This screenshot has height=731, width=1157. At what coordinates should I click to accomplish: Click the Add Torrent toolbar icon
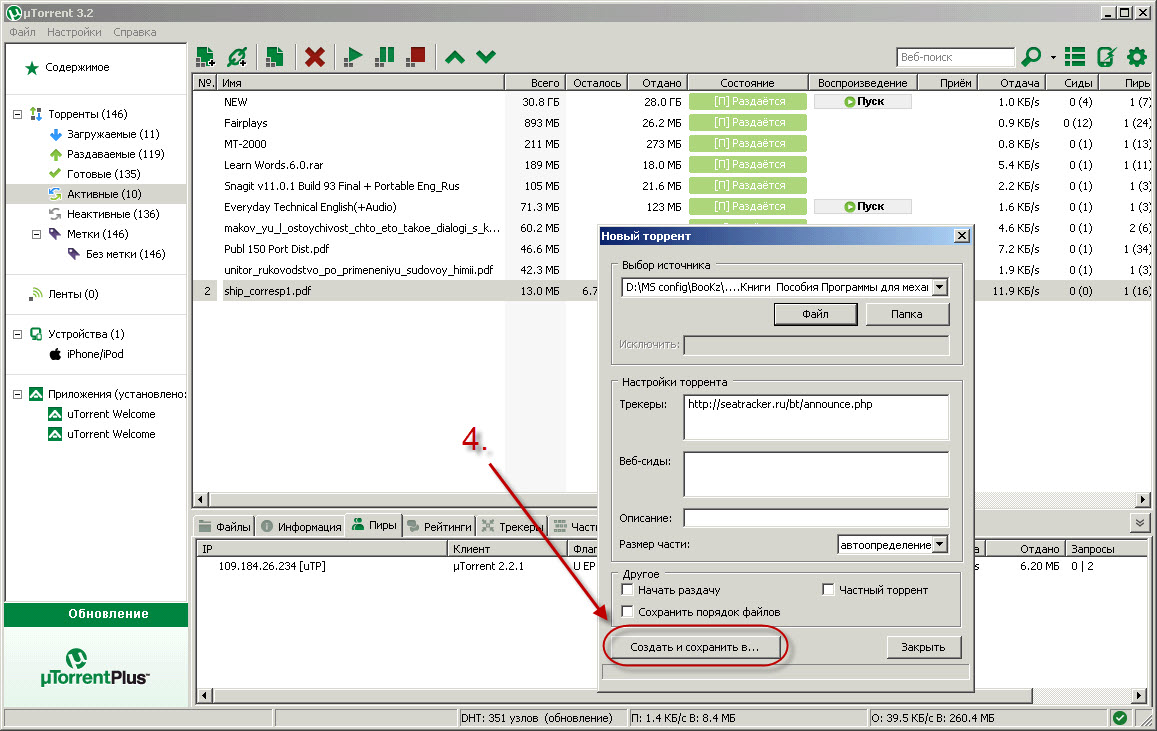[206, 57]
